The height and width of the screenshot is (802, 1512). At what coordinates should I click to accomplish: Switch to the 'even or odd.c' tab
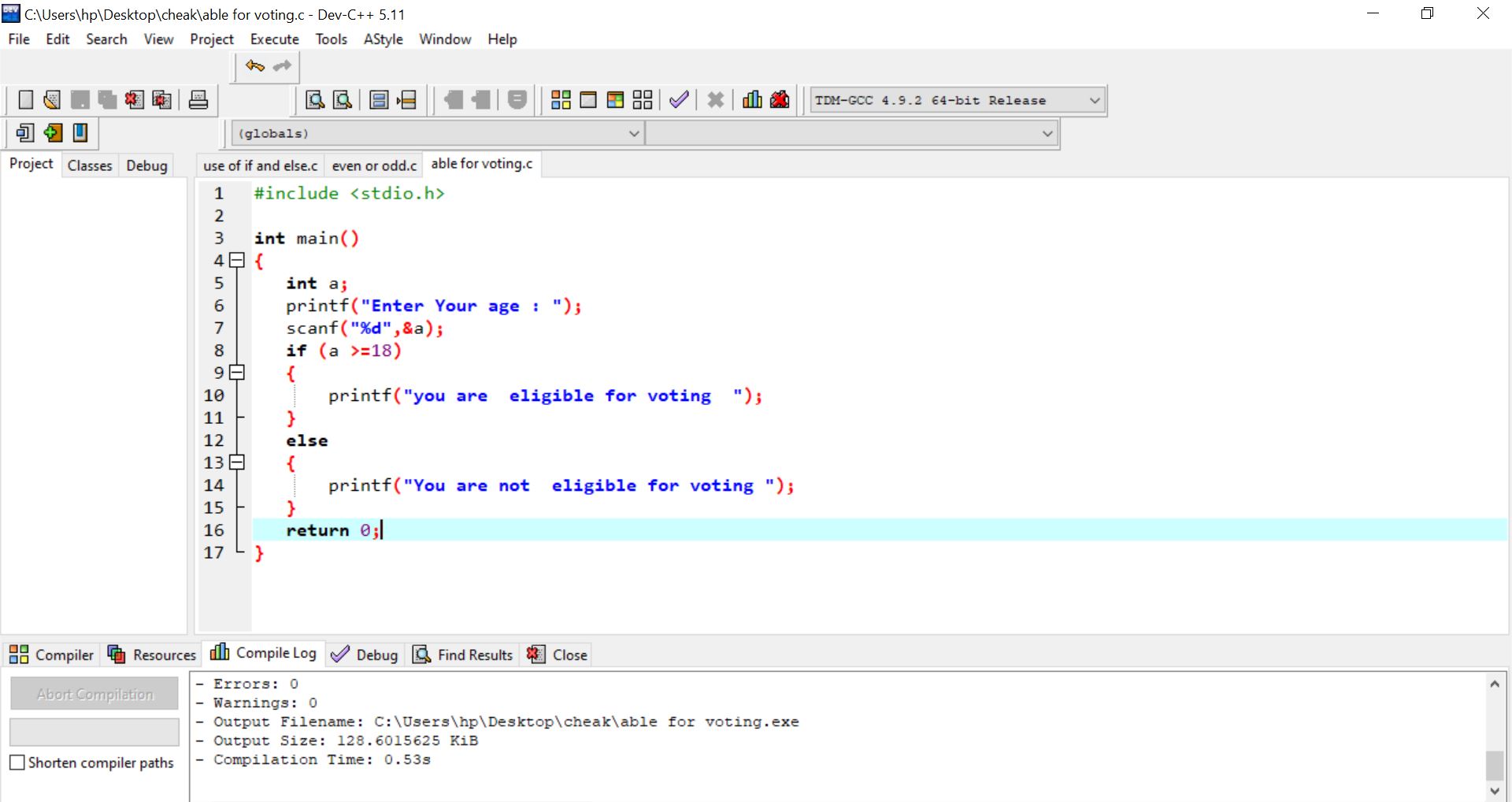click(373, 165)
